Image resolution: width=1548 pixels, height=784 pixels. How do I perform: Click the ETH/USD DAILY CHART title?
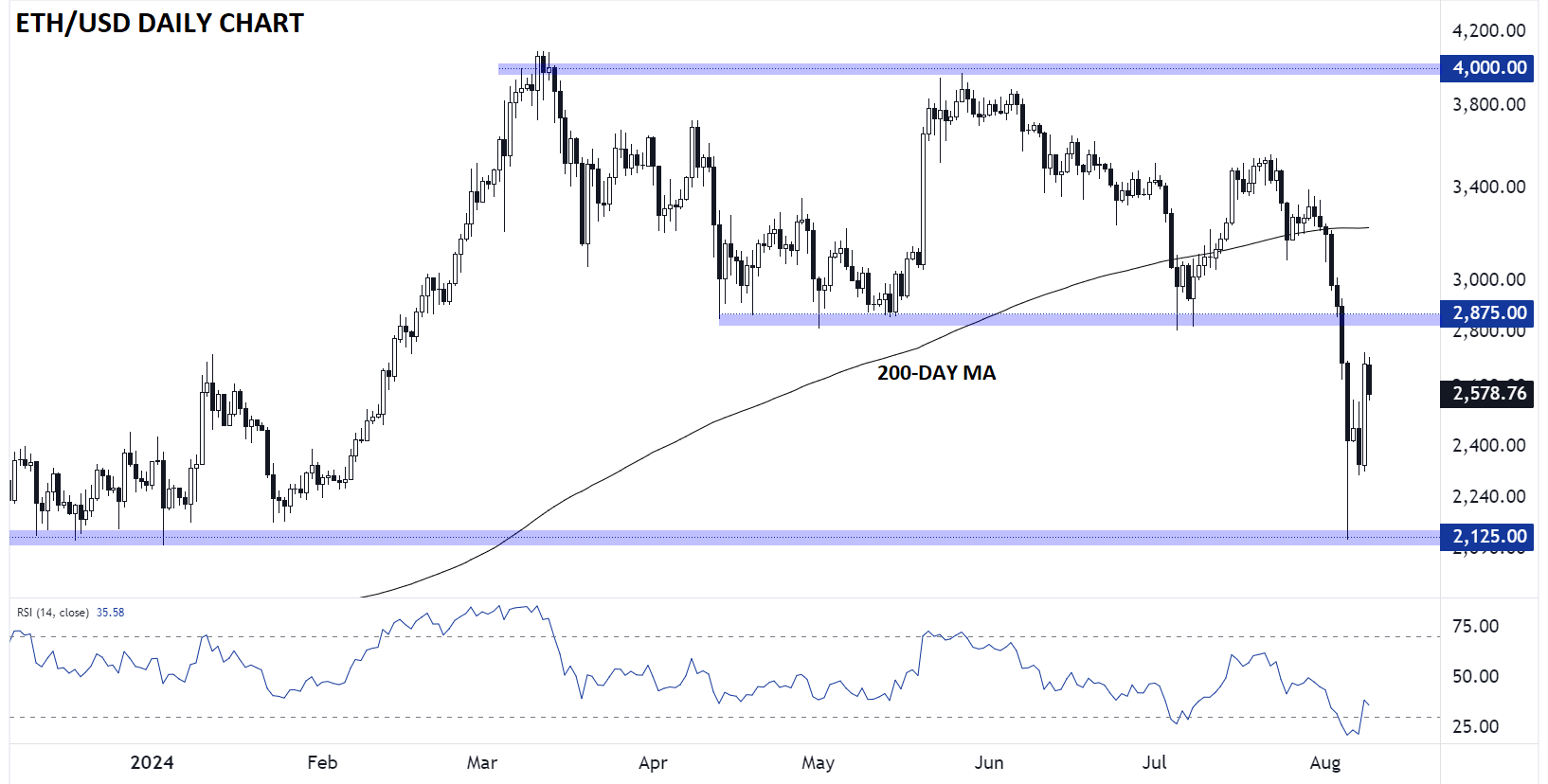[159, 24]
